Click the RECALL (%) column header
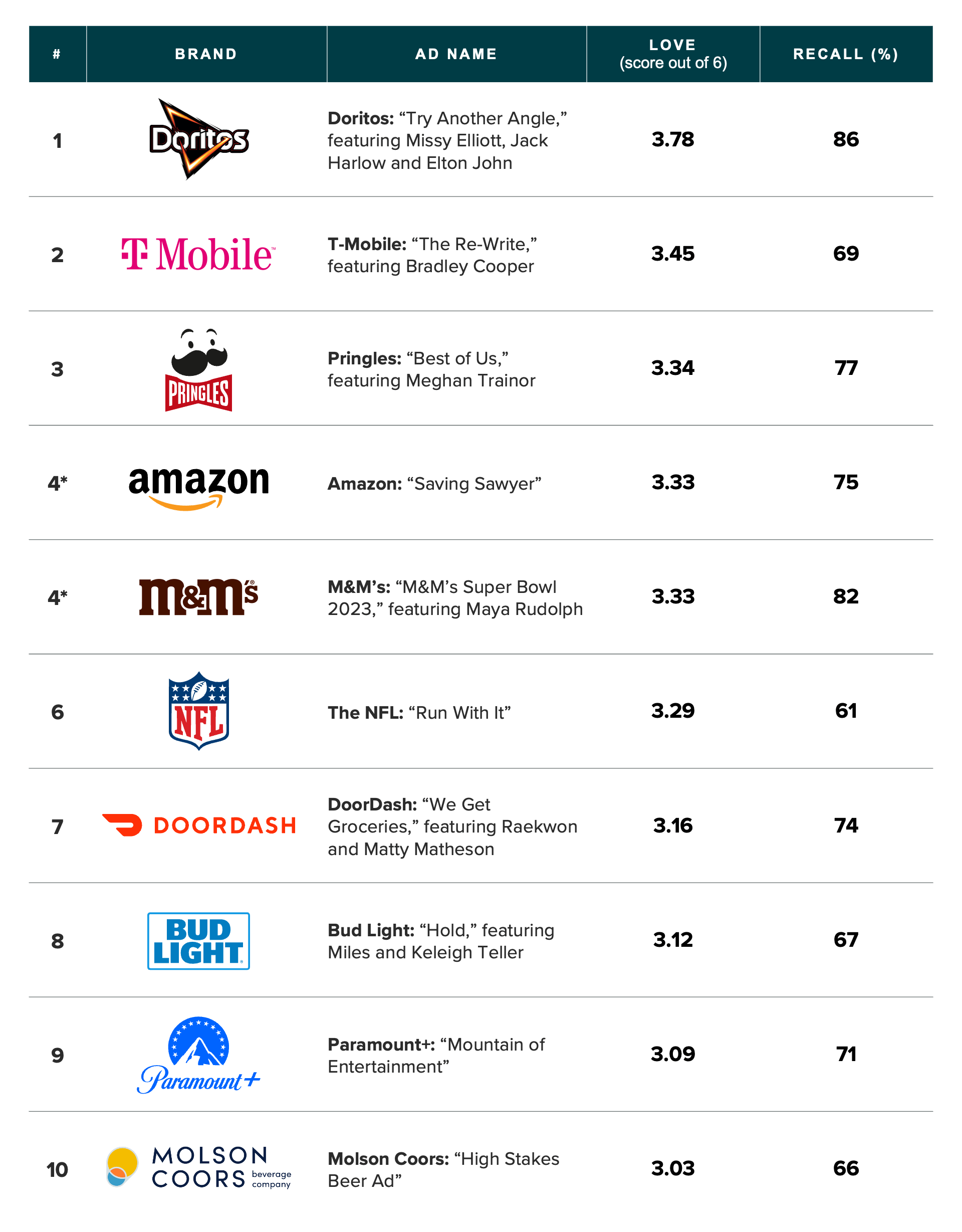Image resolution: width=962 pixels, height=1232 pixels. coord(845,54)
